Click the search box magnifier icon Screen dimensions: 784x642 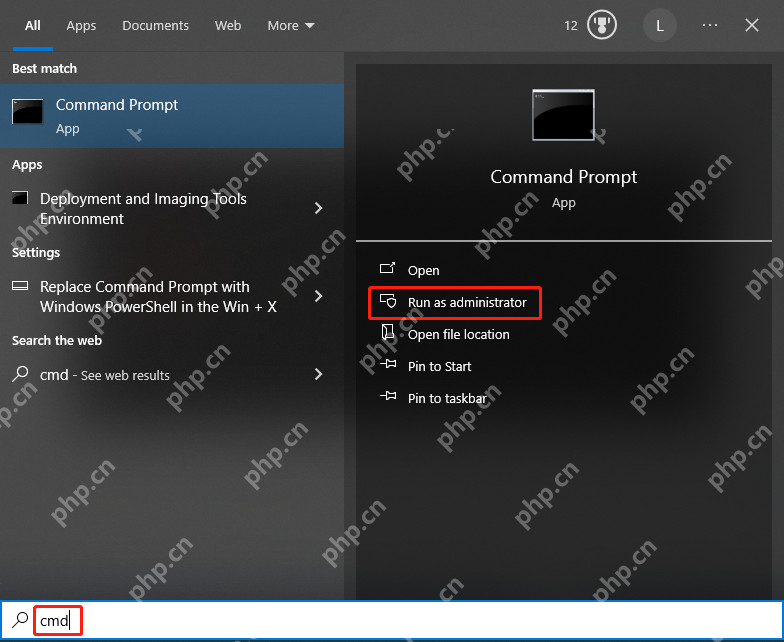20,620
